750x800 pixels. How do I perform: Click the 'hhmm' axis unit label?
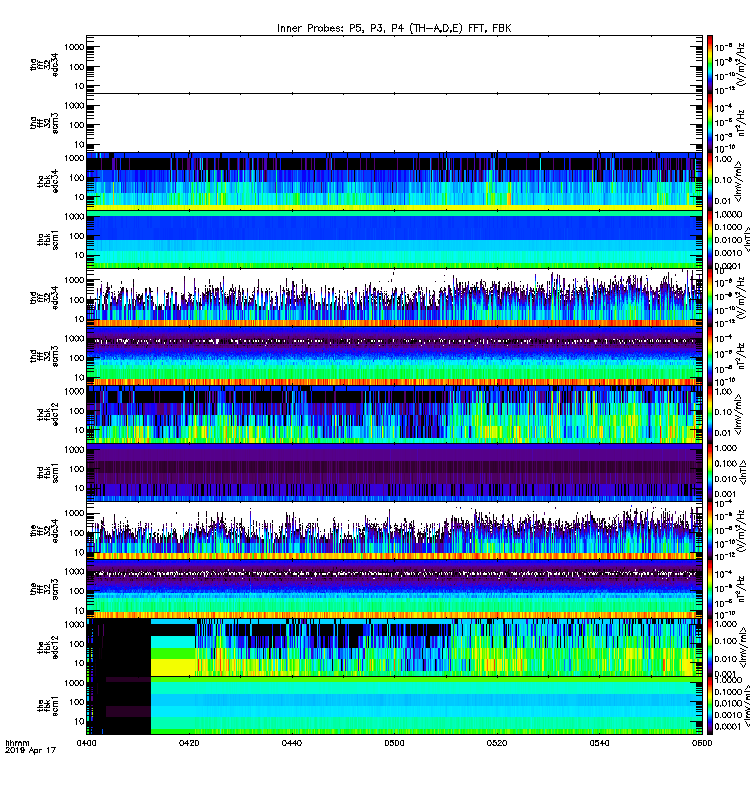tap(17, 743)
